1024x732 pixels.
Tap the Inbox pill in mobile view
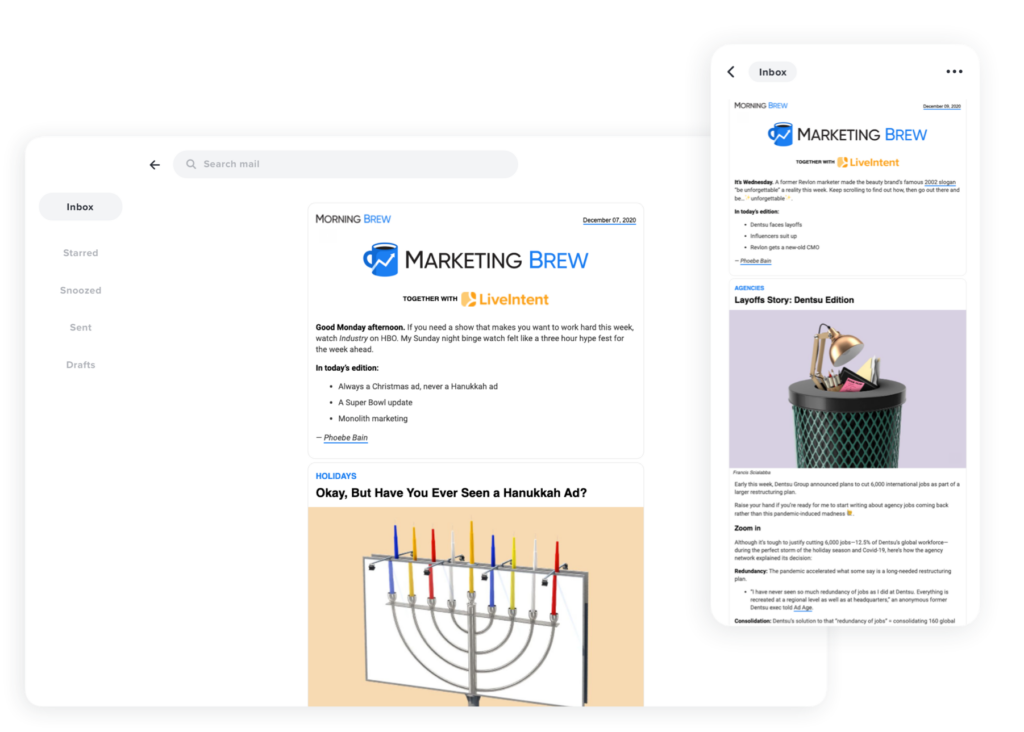tap(773, 72)
